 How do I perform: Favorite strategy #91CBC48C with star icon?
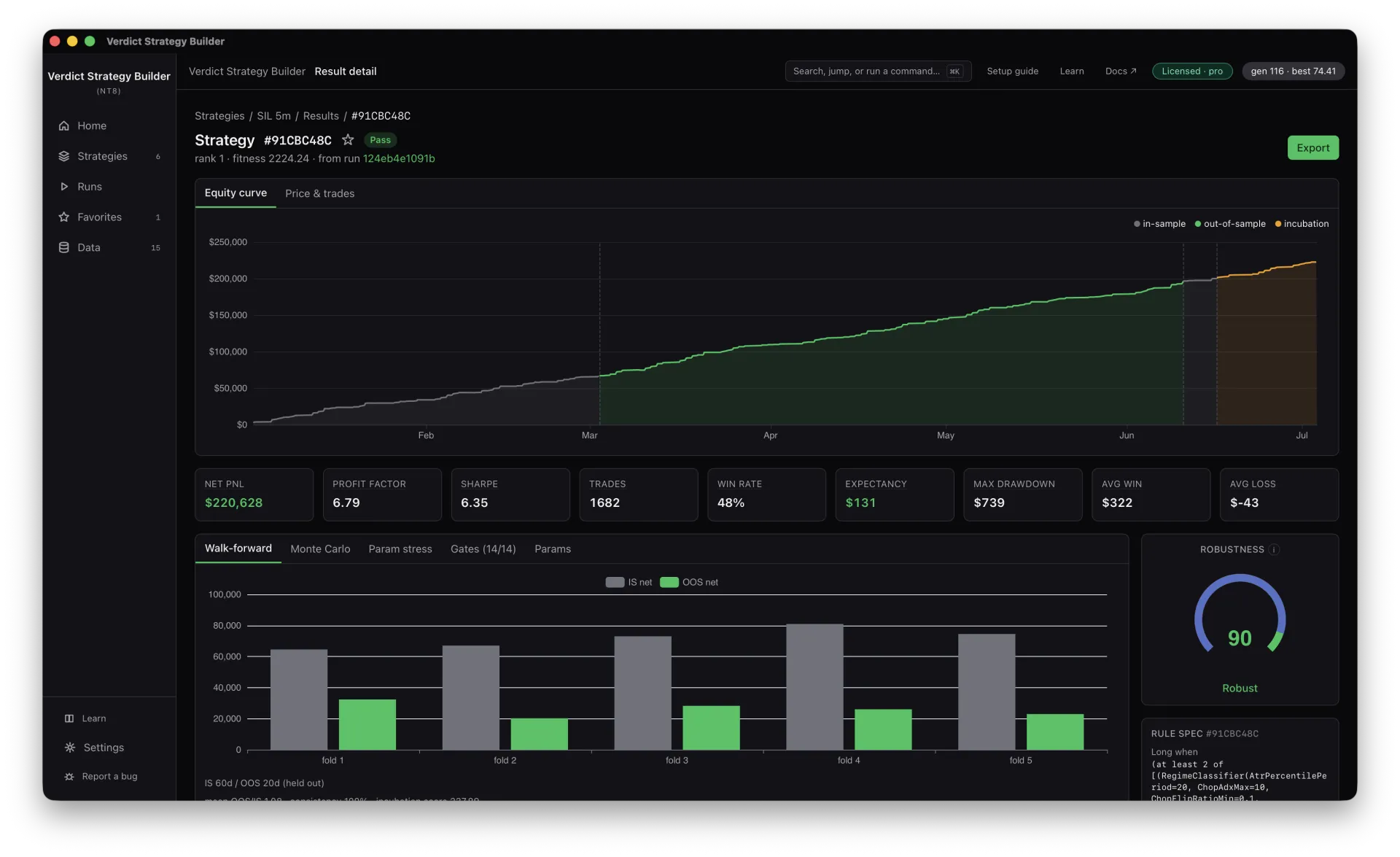348,139
